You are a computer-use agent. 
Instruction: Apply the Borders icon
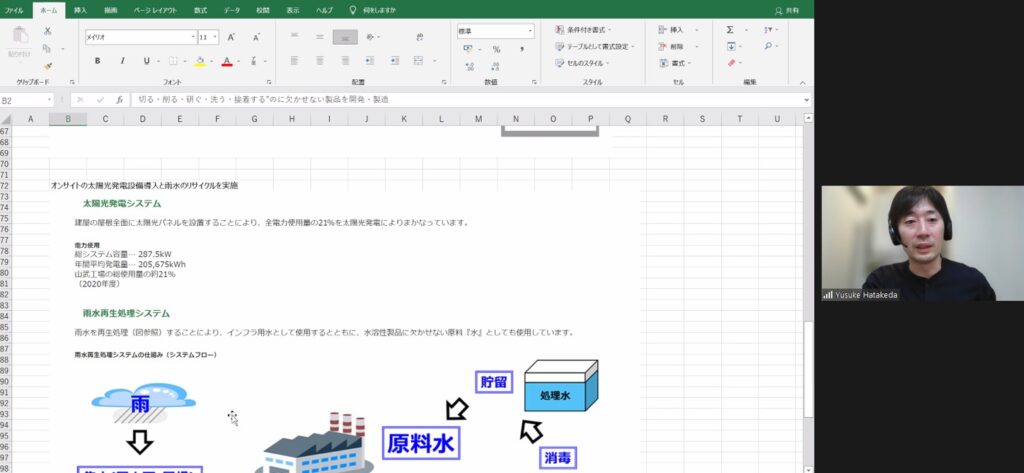173,61
